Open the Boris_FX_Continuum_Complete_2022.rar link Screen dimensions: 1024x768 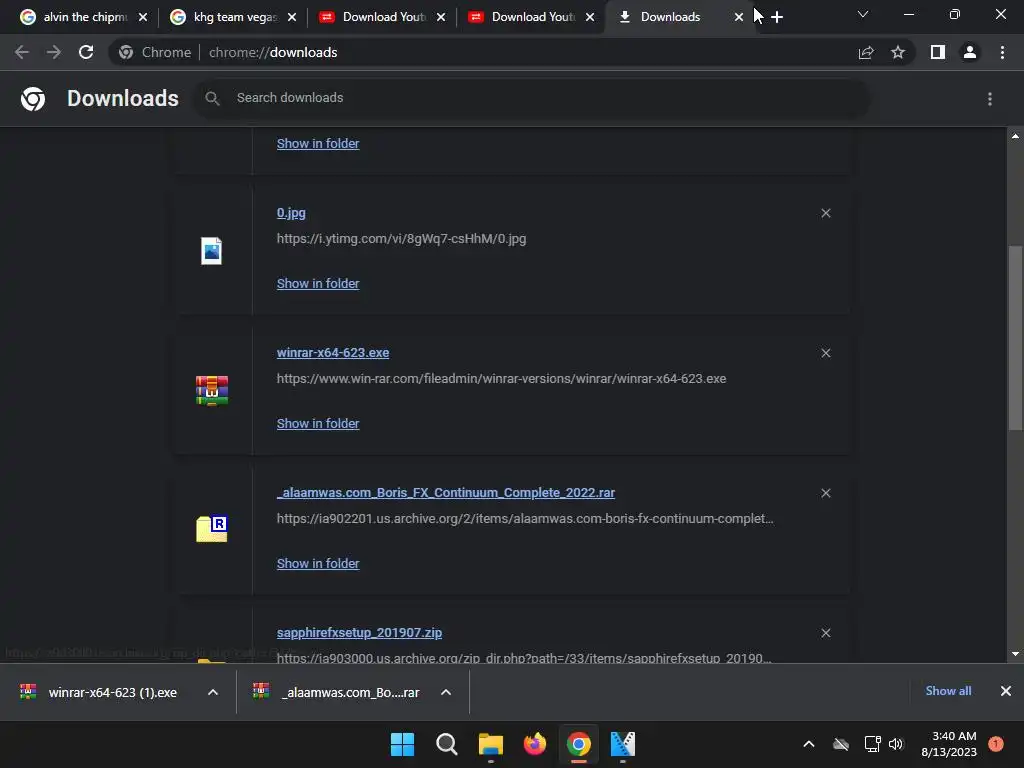(445, 492)
